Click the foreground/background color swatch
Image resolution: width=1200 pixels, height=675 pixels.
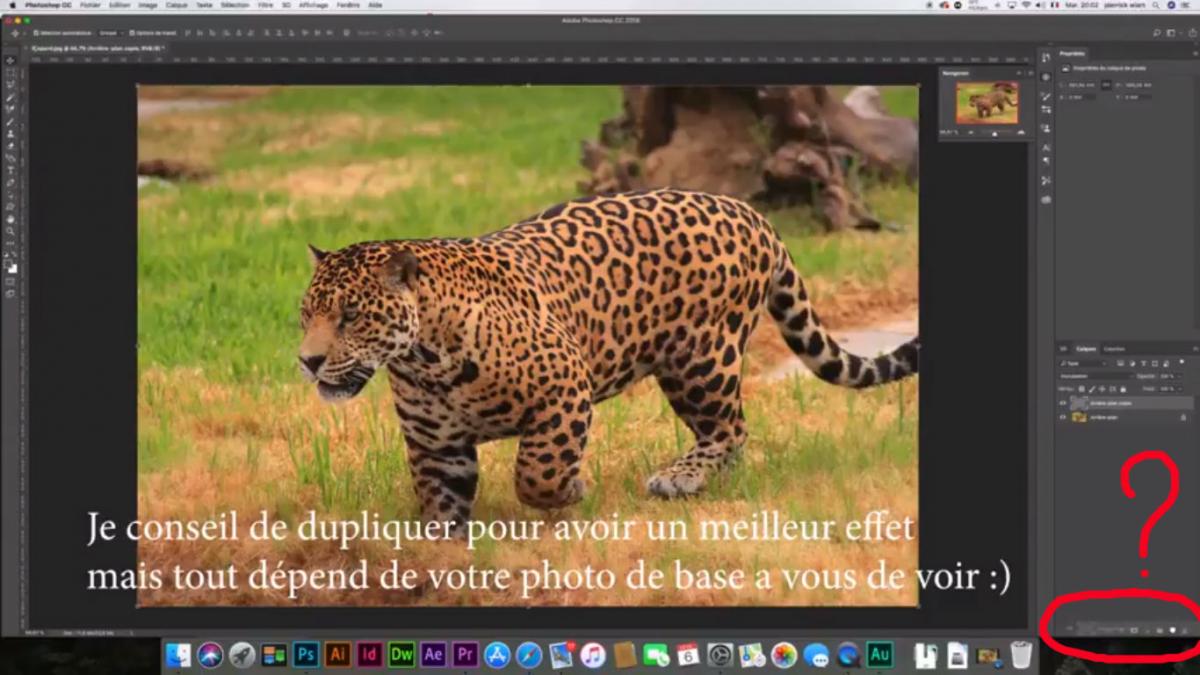(x=11, y=266)
